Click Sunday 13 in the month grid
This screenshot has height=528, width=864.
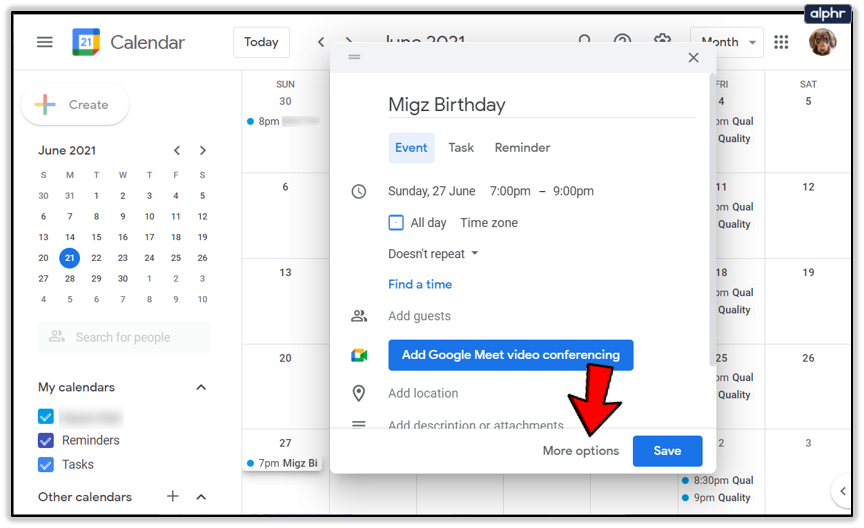coord(285,272)
